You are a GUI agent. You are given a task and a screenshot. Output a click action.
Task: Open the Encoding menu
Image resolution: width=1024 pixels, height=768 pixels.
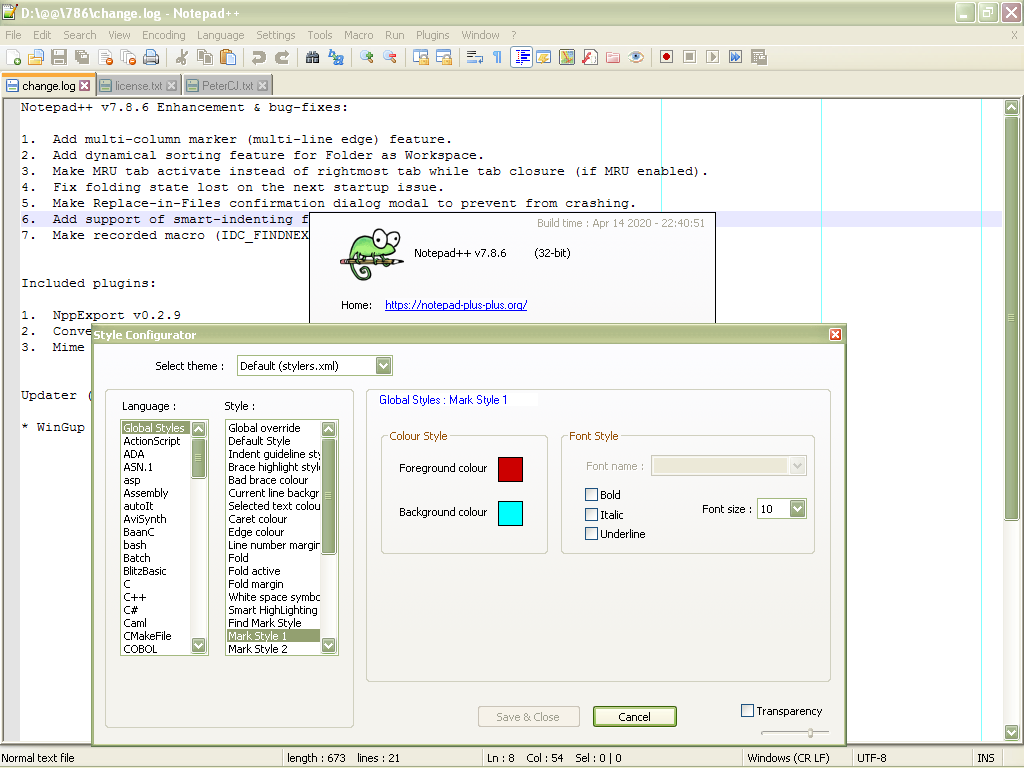pos(164,35)
